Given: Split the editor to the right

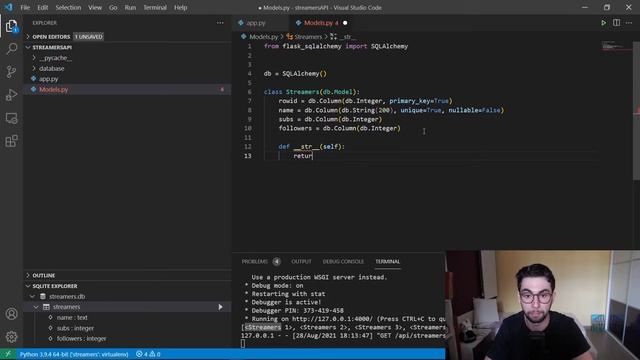Looking at the screenshot, I should (x=616, y=23).
